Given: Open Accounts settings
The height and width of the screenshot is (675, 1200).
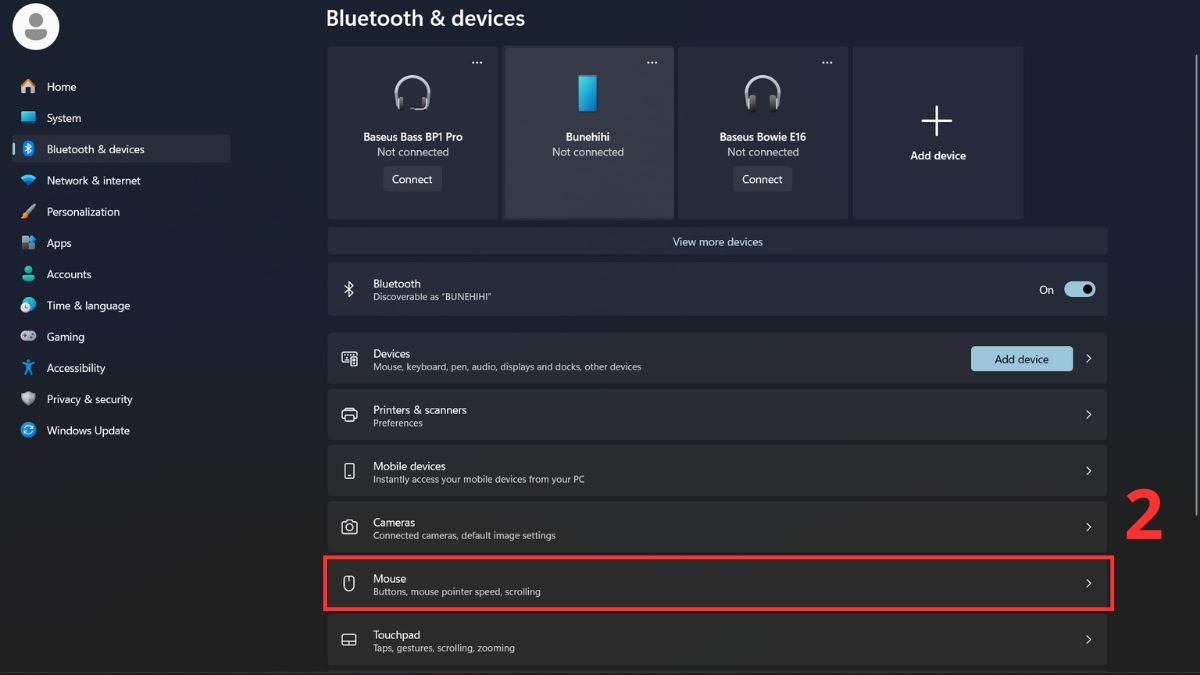Looking at the screenshot, I should coord(70,274).
